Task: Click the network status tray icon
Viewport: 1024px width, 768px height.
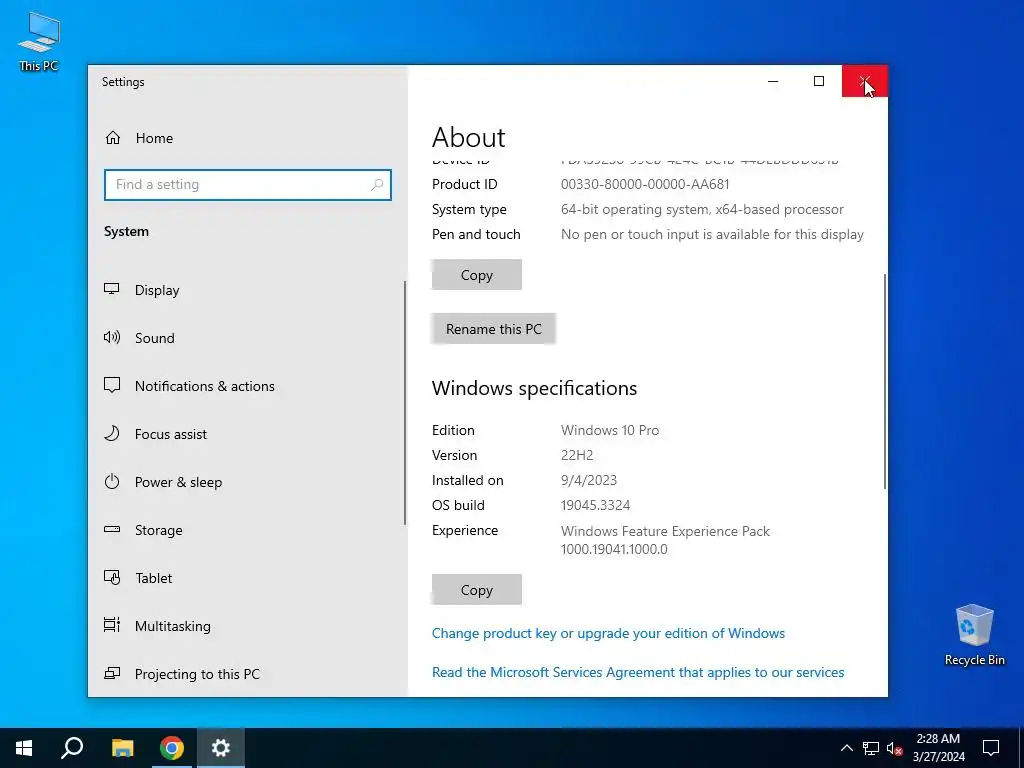Action: click(x=871, y=748)
